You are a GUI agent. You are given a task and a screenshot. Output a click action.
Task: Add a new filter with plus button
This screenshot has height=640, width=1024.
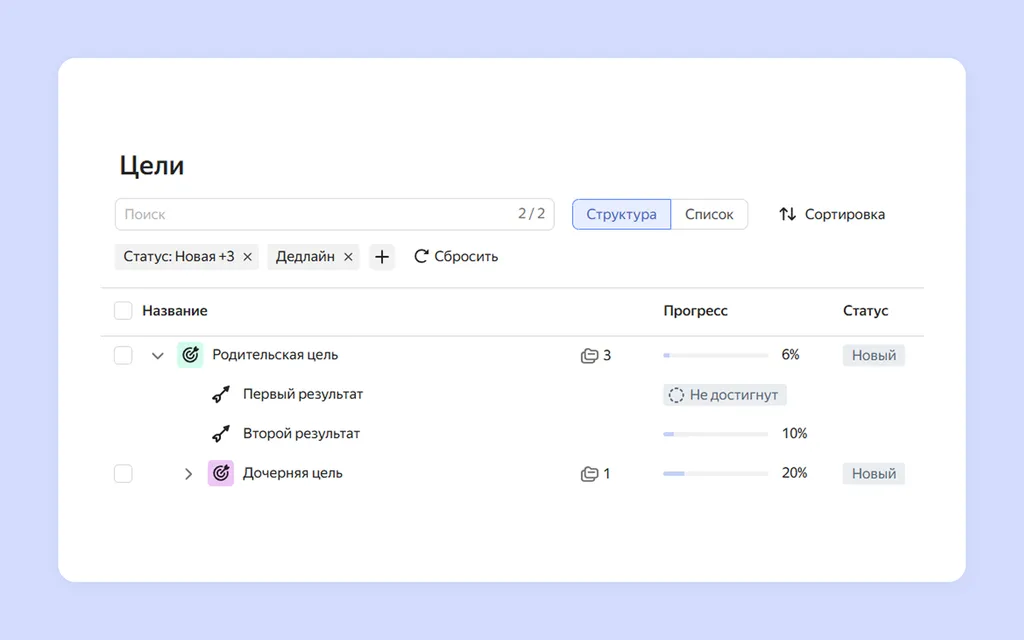[382, 257]
